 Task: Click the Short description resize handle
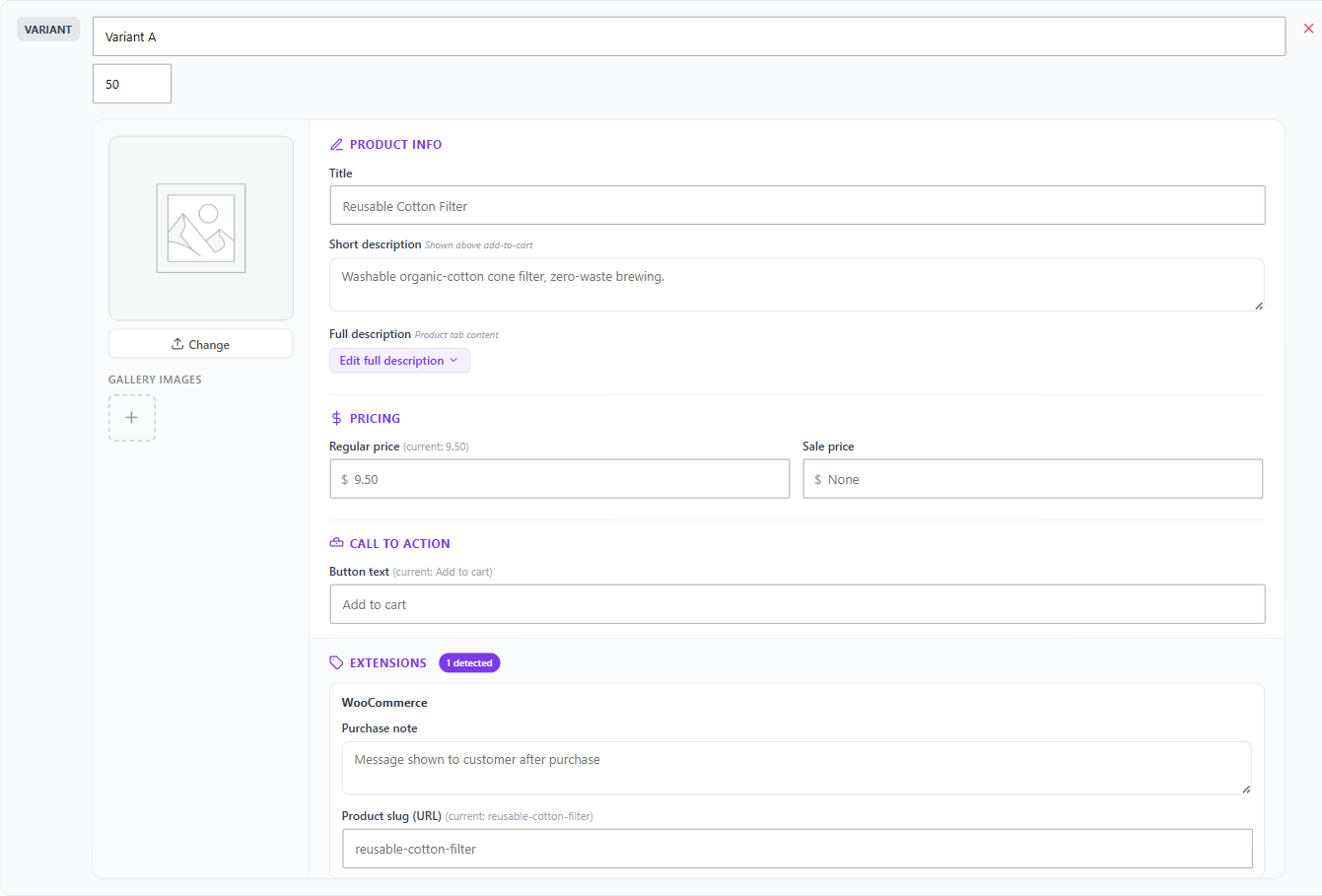tap(1259, 306)
